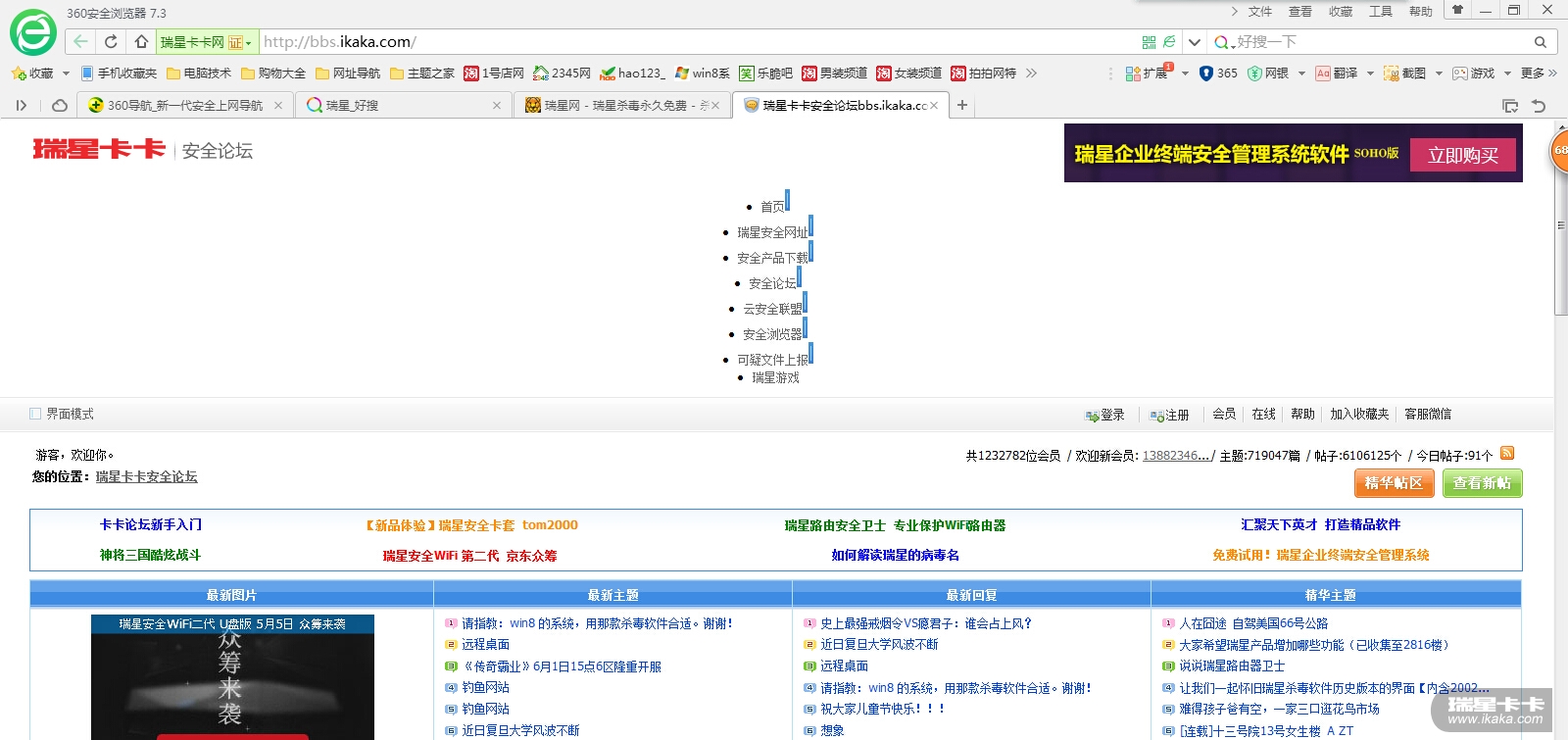The height and width of the screenshot is (740, 1568).
Task: Click the page vertical scrollbar thumb
Action: 1560,224
